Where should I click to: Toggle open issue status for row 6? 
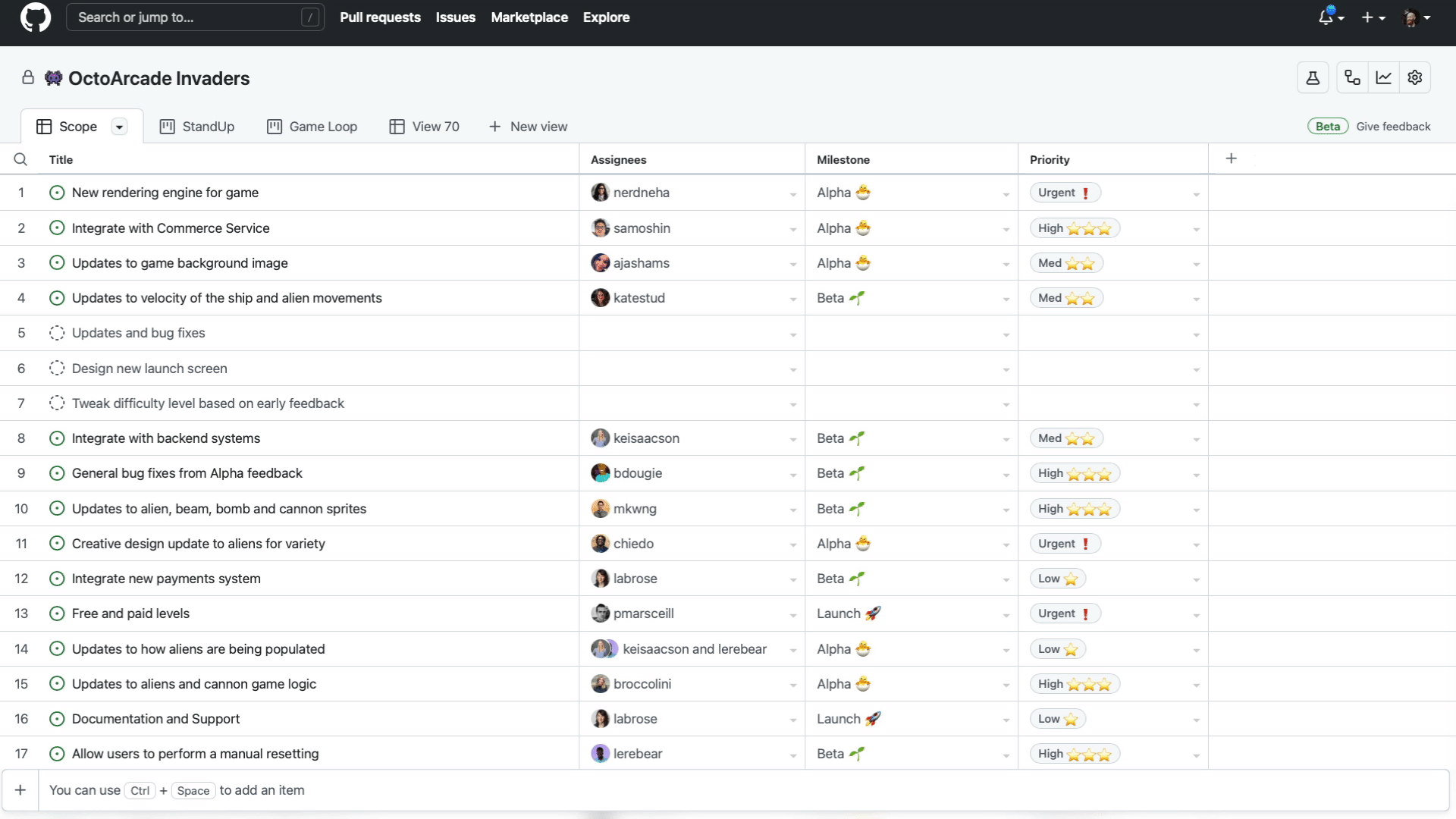click(57, 368)
